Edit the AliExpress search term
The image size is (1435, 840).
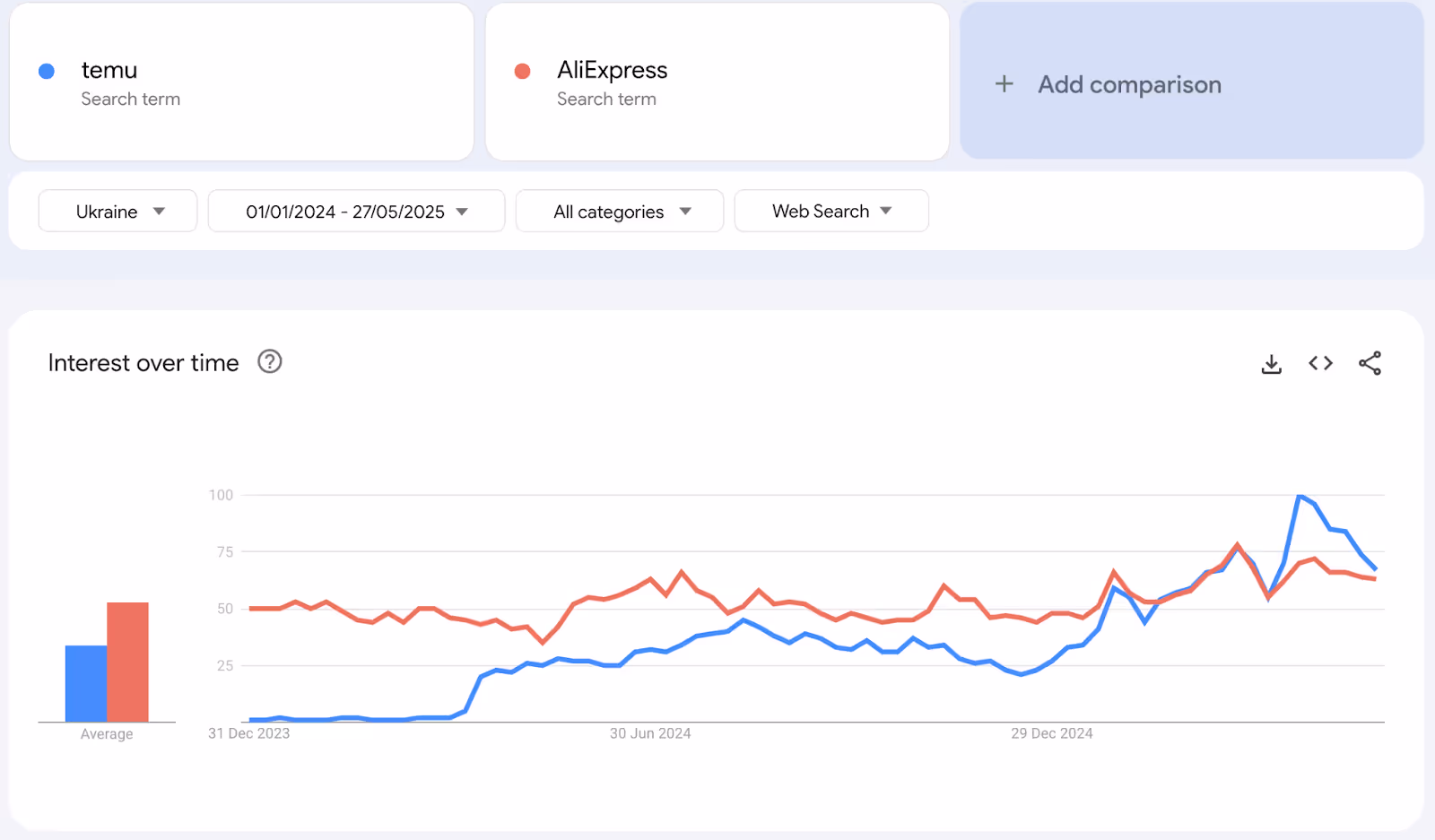click(x=717, y=82)
